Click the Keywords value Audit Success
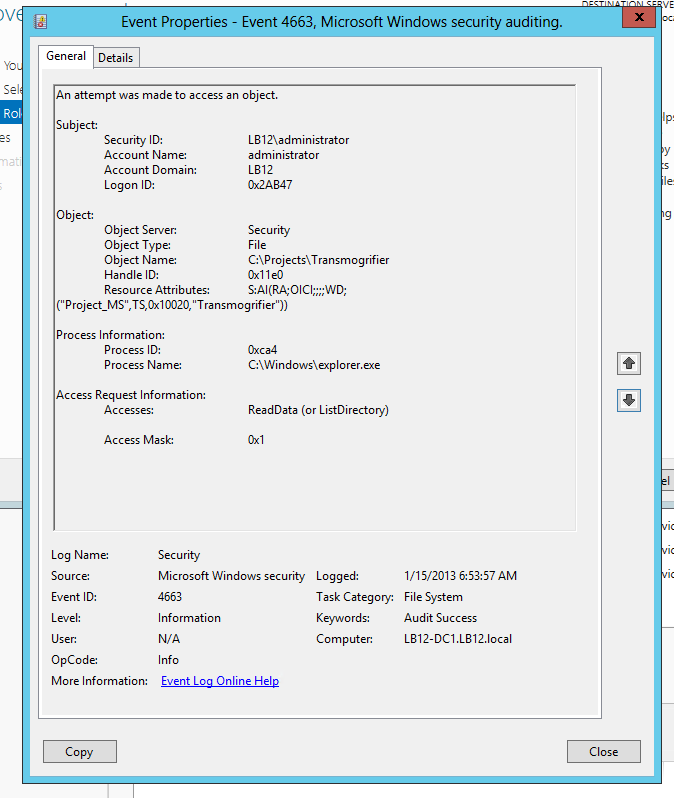 [440, 618]
